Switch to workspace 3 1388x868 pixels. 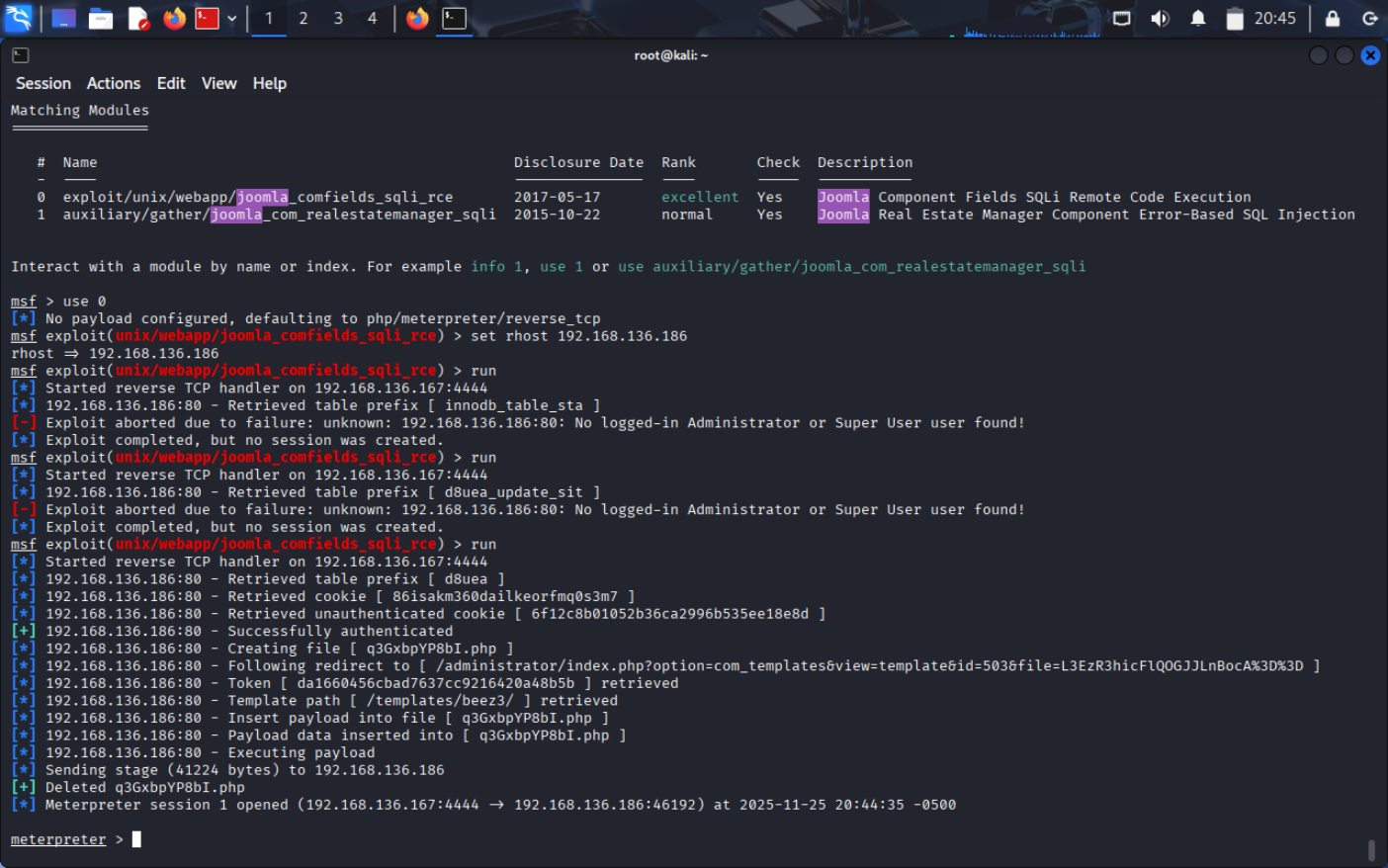[x=338, y=18]
